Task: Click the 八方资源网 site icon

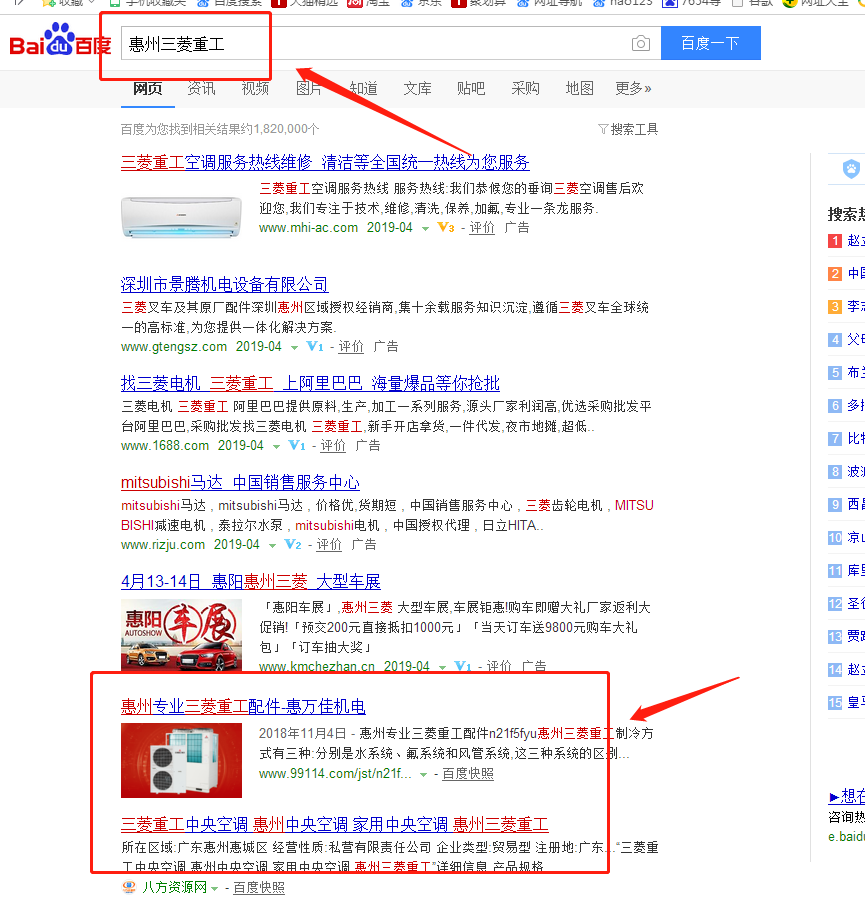Action: pyautogui.click(x=129, y=888)
